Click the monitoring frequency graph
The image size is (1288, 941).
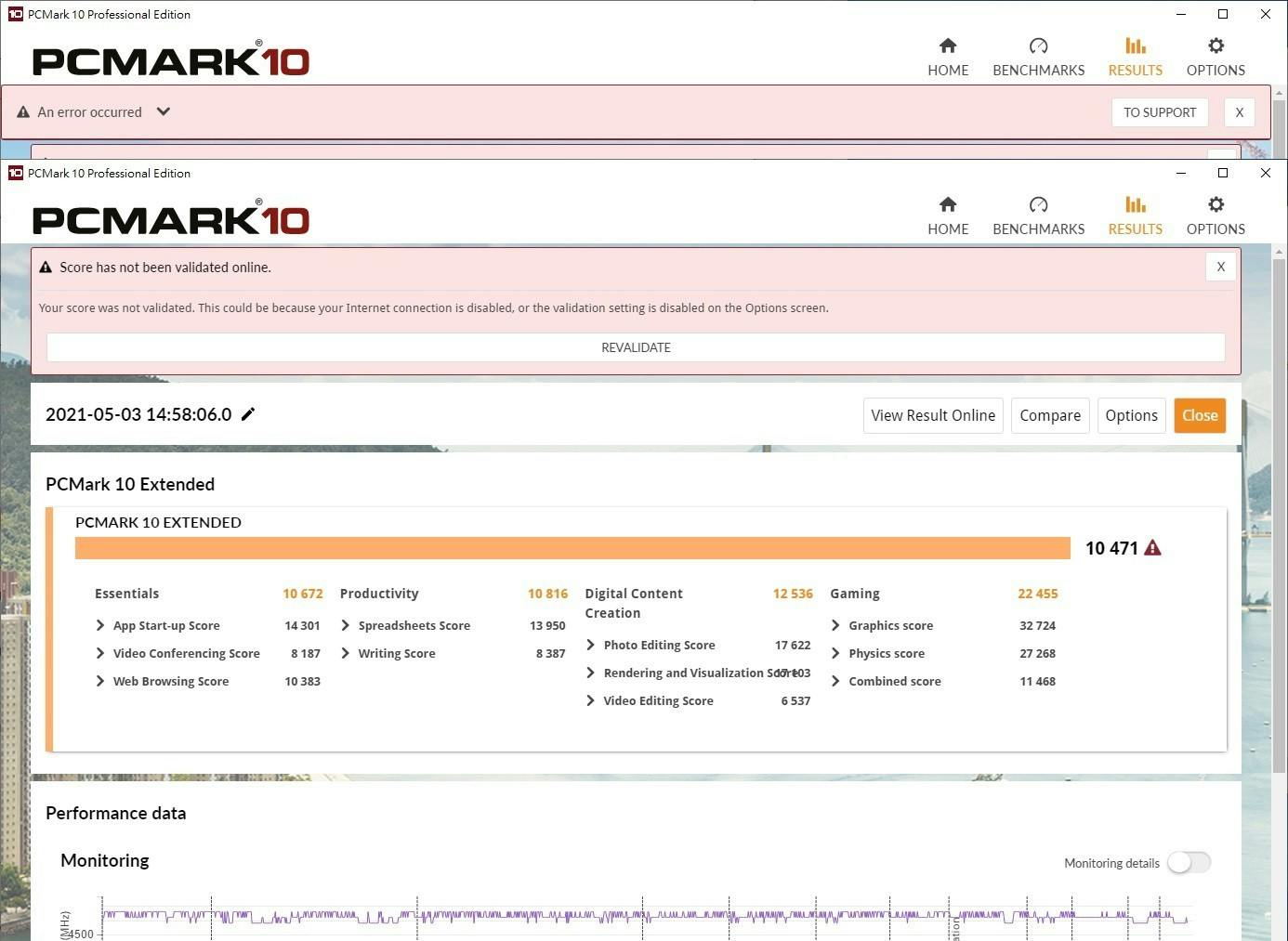coord(645,919)
